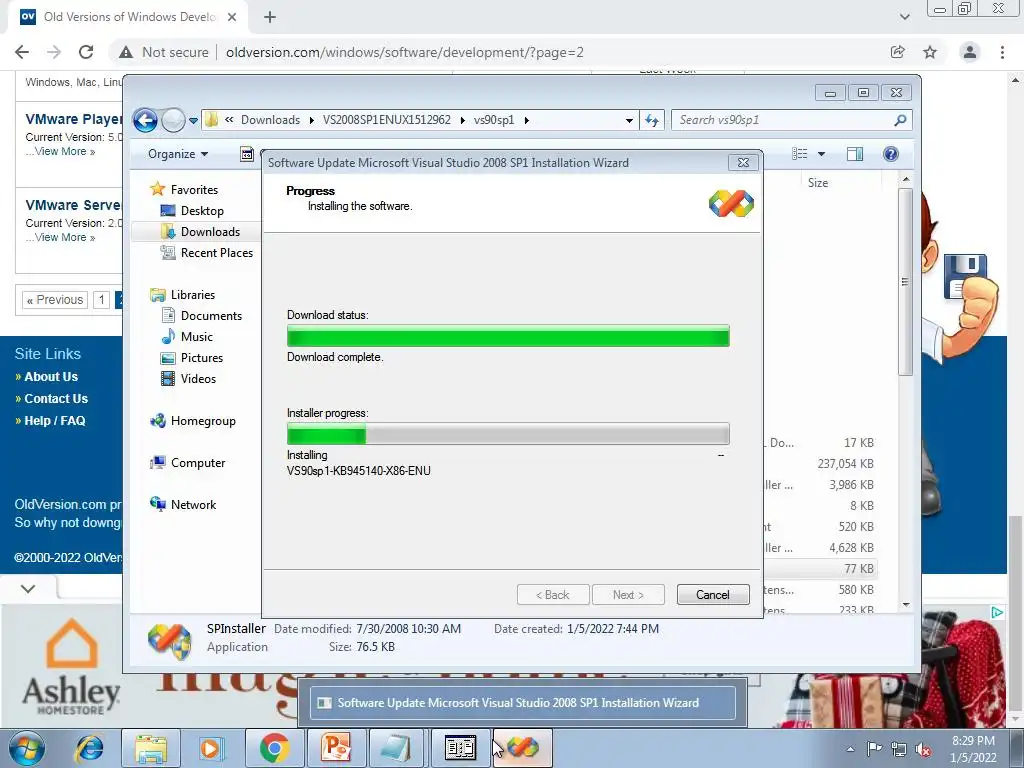Open the recent locations dropdown arrow

point(193,121)
